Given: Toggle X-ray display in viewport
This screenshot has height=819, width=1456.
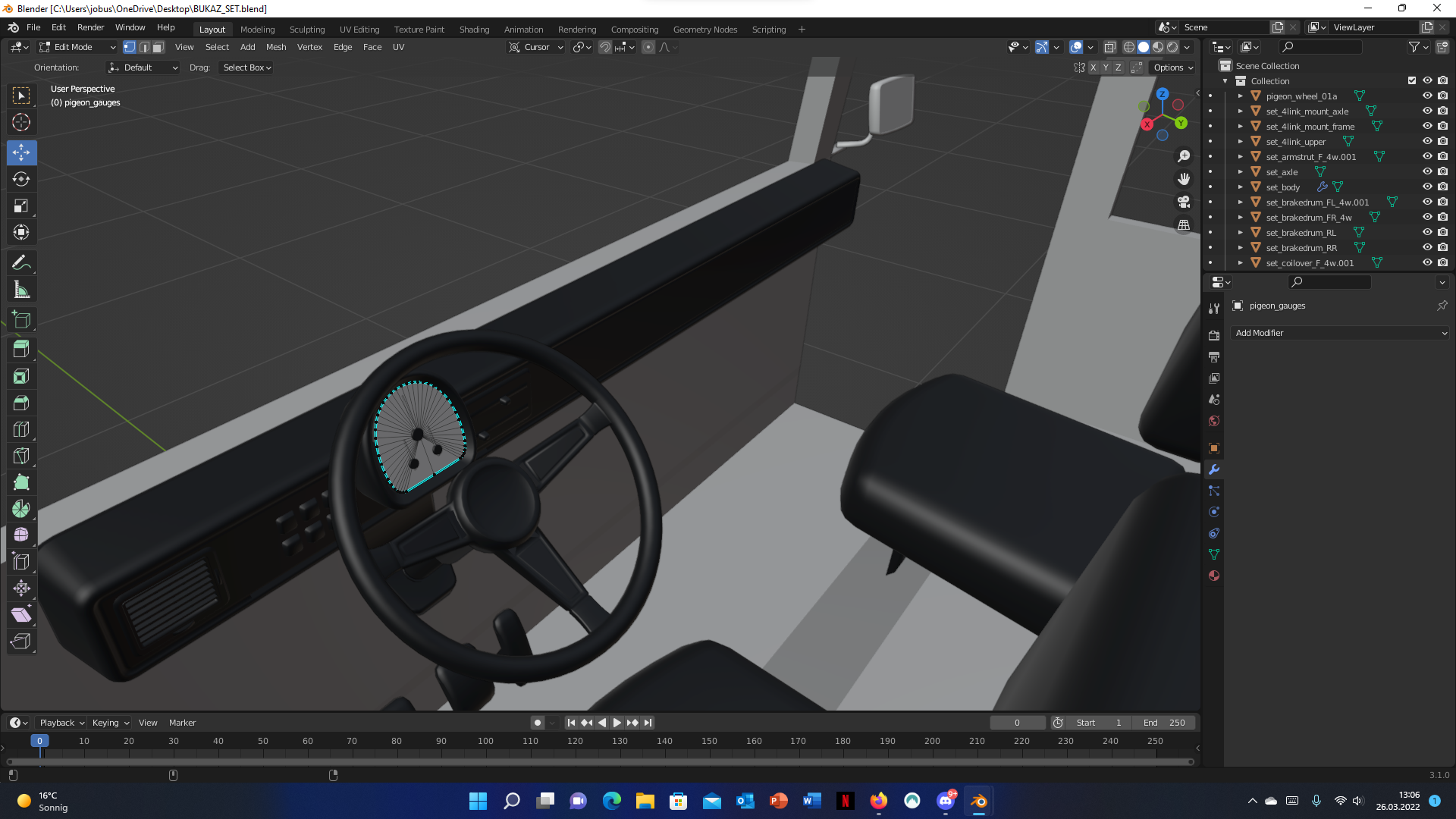Looking at the screenshot, I should 1109,47.
